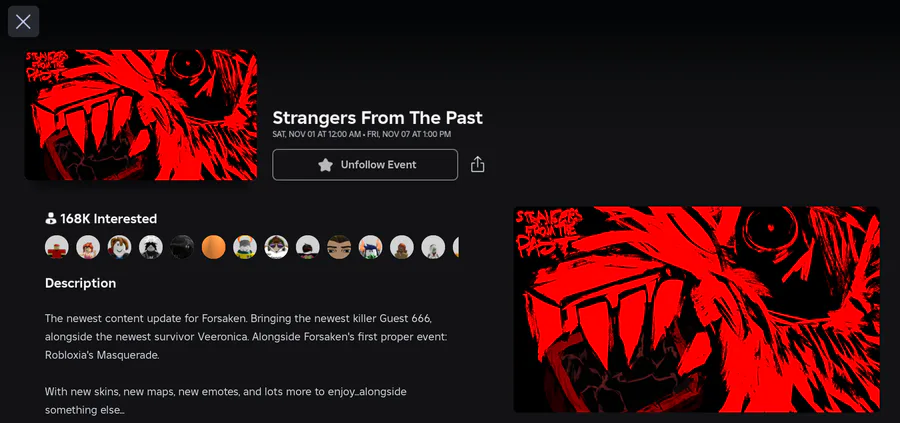Screen dimensions: 900x423
Task: Click the Strangers From The Past title
Action: coord(377,118)
